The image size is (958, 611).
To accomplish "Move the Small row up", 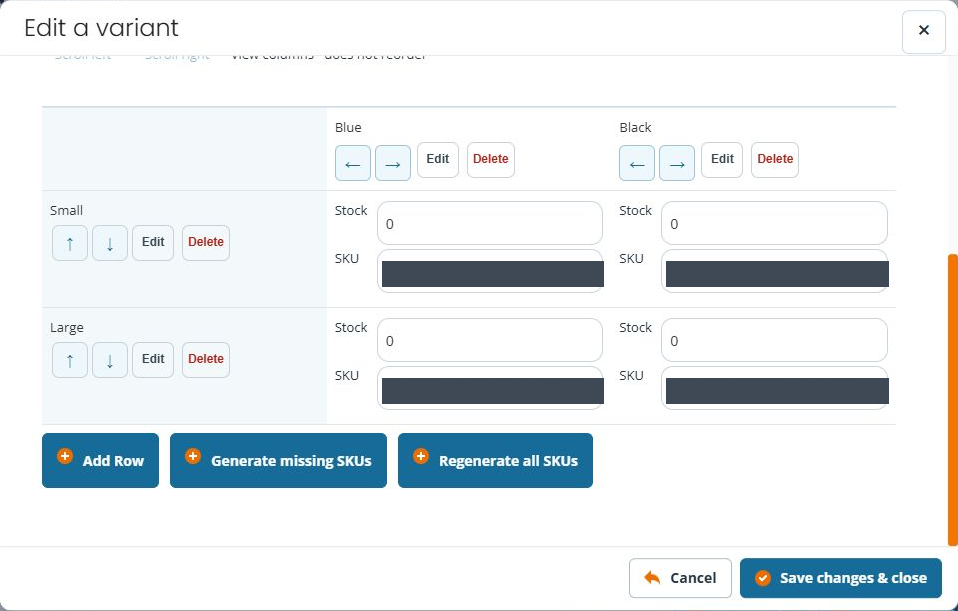I will 70,243.
